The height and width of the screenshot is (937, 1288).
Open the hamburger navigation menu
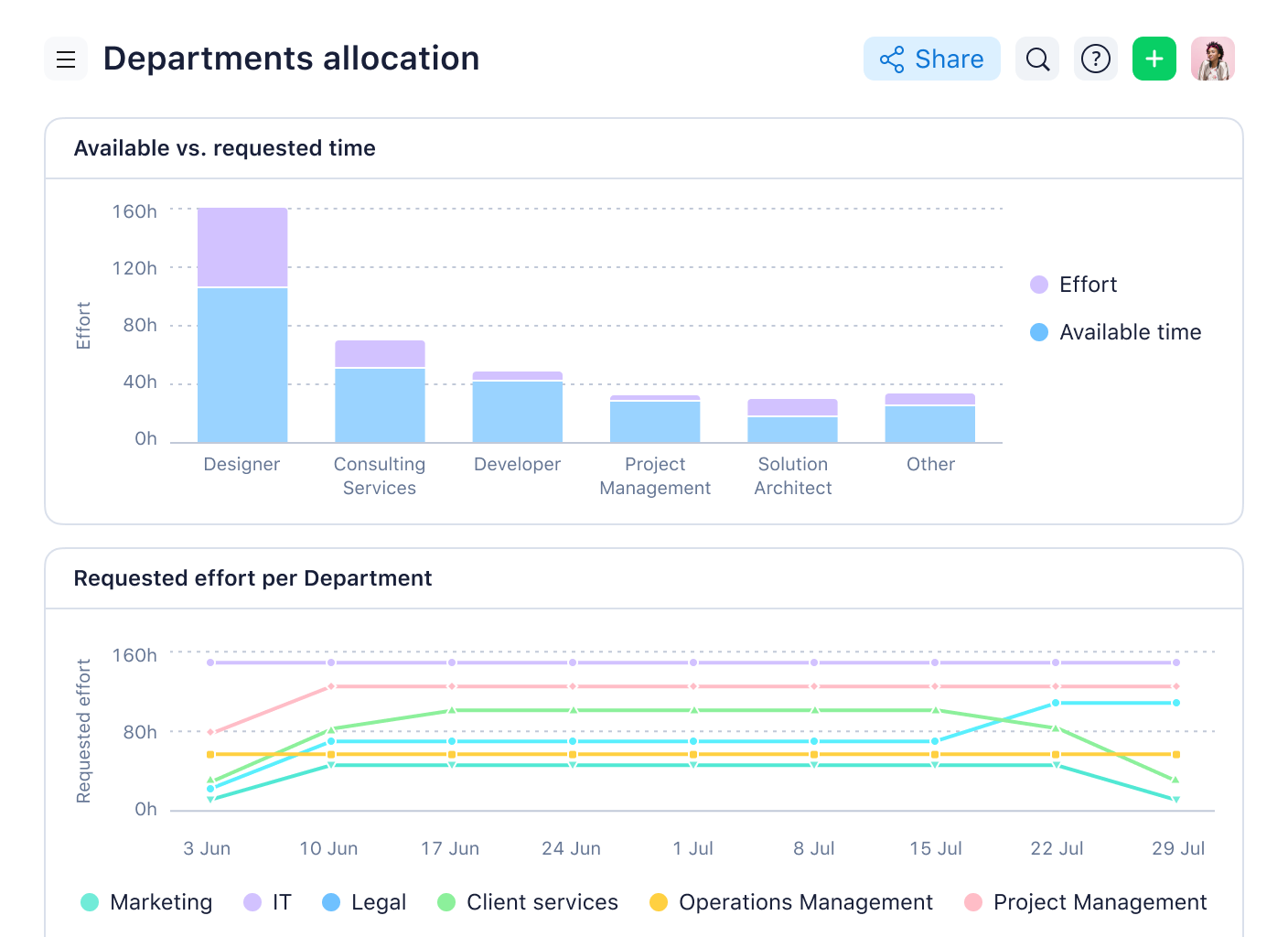point(65,59)
